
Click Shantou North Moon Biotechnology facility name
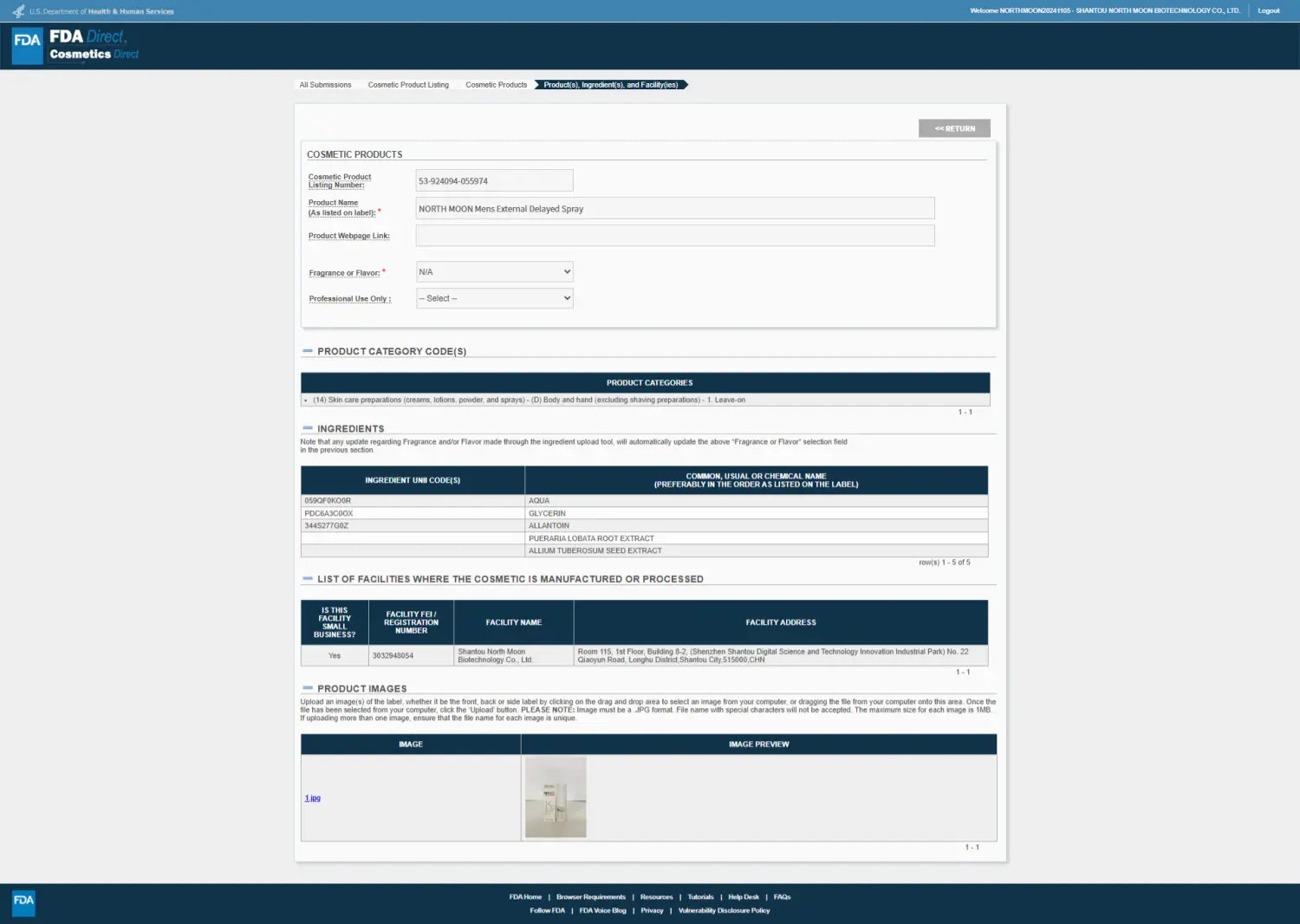[513, 656]
